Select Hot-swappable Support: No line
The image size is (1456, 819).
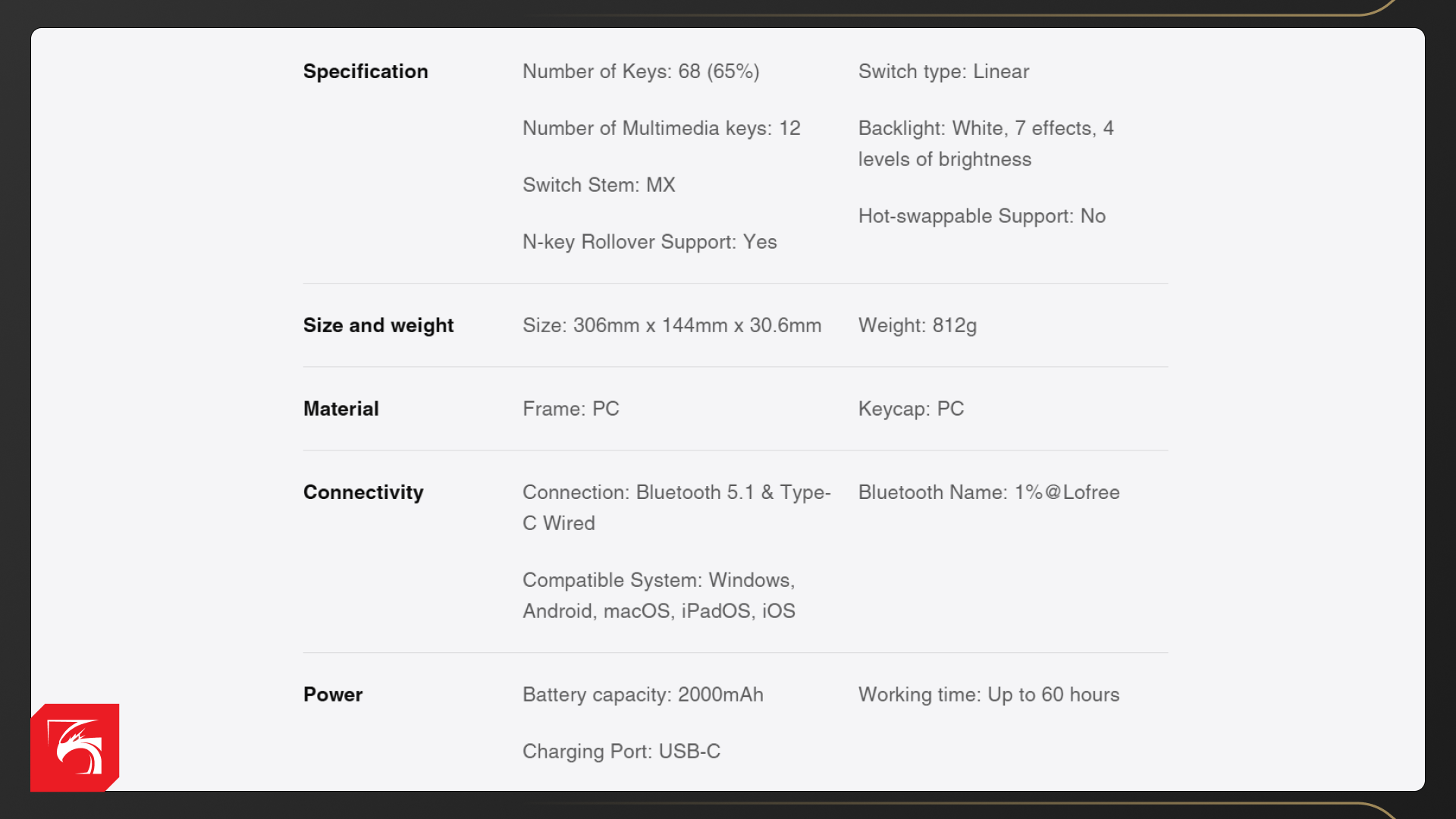pos(982,216)
